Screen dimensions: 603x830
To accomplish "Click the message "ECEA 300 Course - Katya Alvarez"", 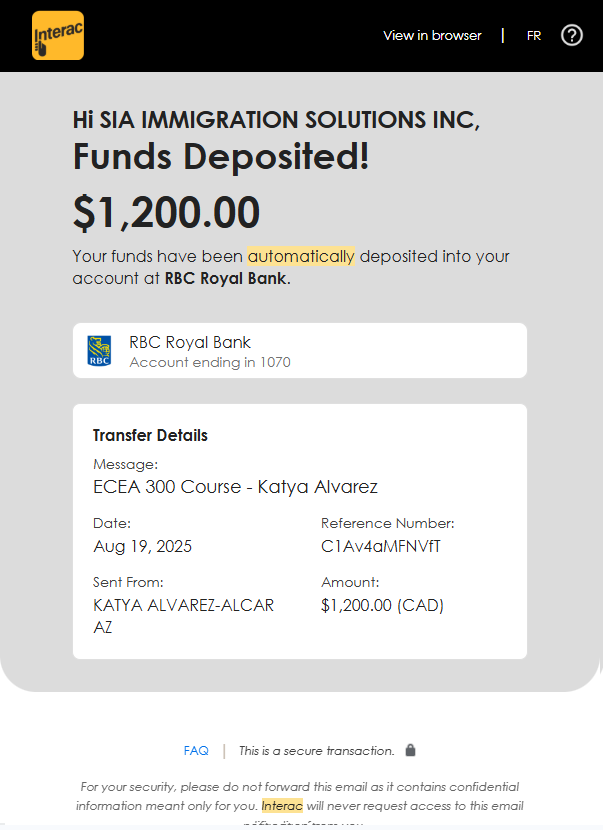I will point(235,487).
